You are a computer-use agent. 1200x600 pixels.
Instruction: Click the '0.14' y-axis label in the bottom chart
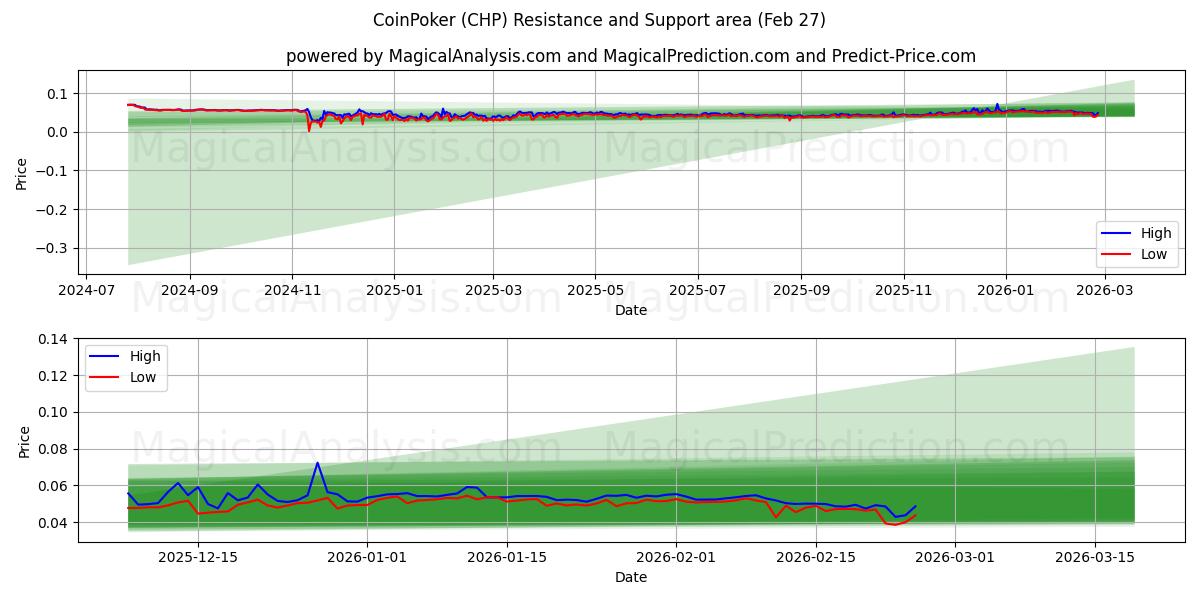[x=55, y=339]
